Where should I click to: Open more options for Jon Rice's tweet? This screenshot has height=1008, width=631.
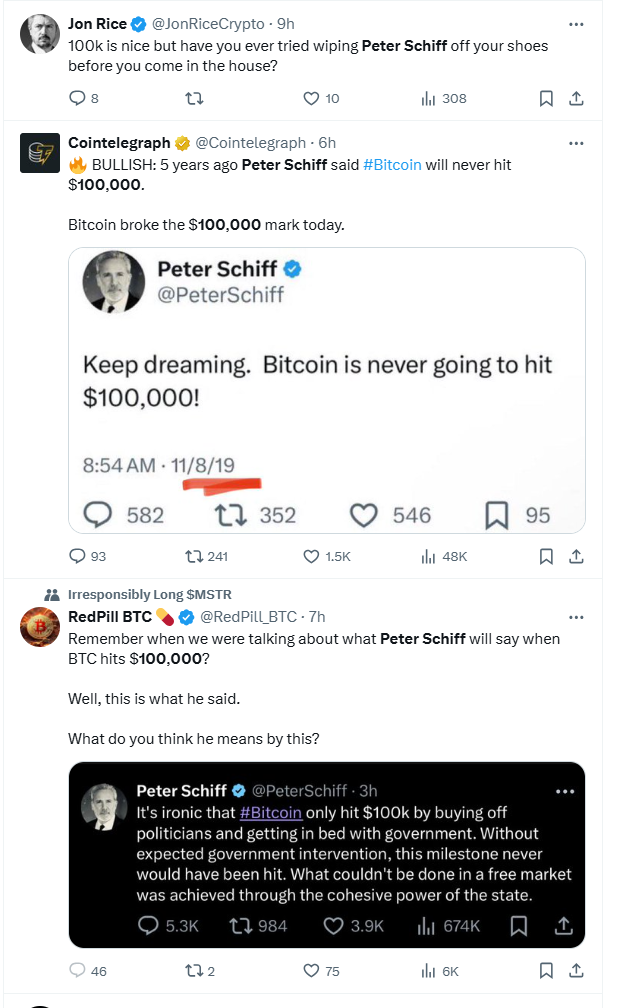click(x=576, y=23)
